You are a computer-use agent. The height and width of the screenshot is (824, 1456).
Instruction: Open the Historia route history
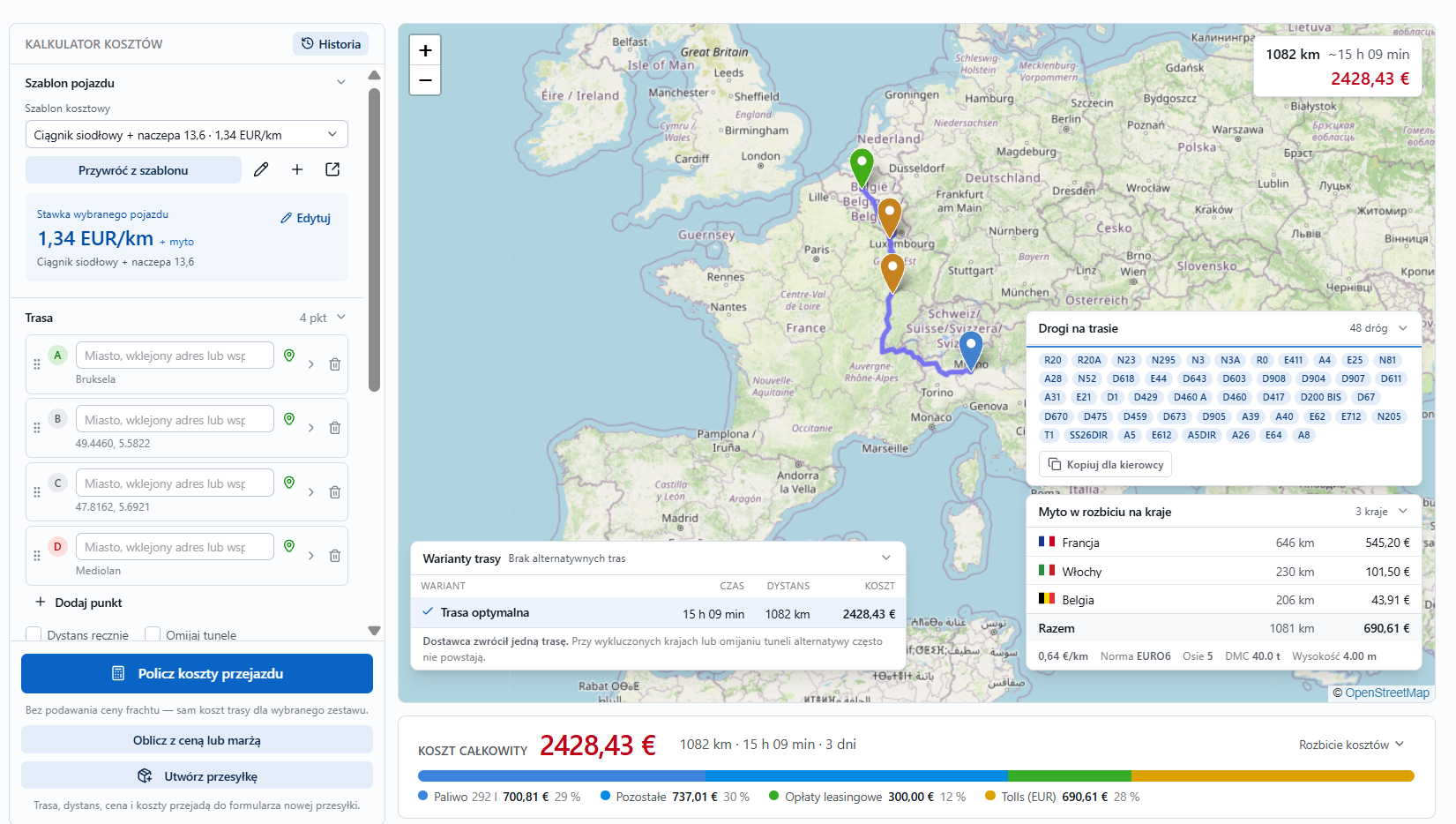331,44
